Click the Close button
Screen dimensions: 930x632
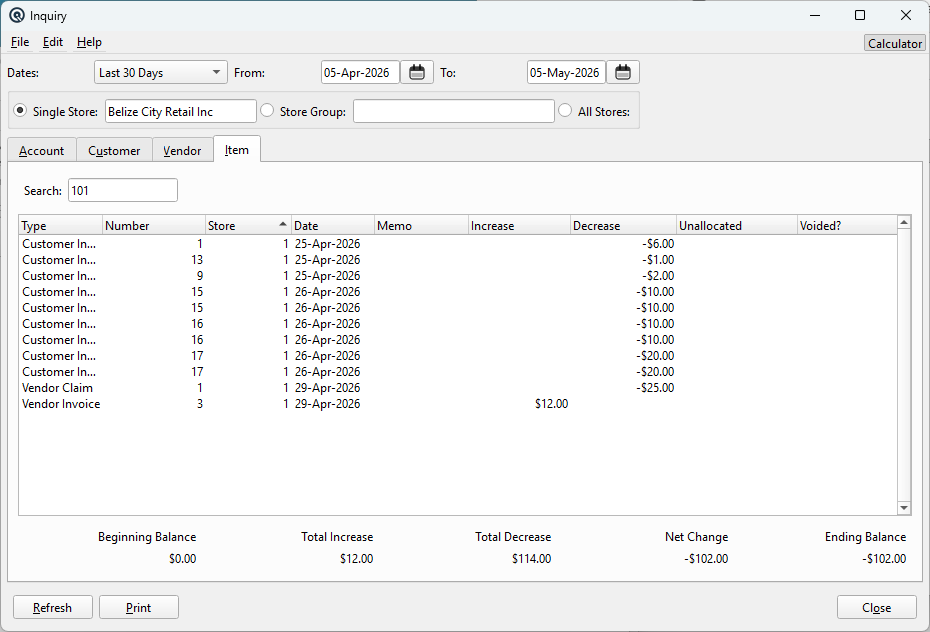coord(877,607)
